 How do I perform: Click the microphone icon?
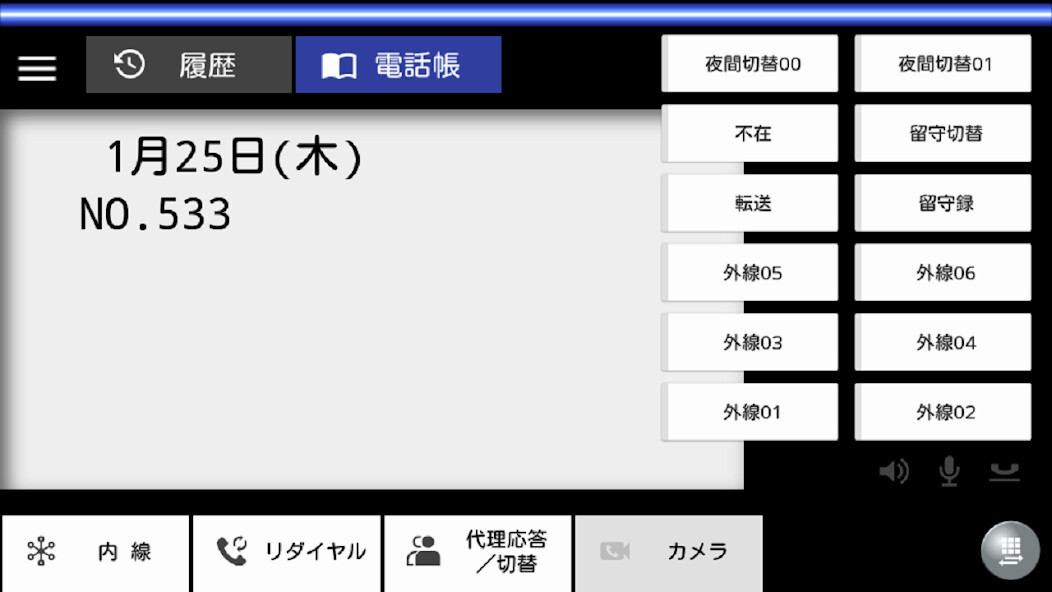coord(949,471)
